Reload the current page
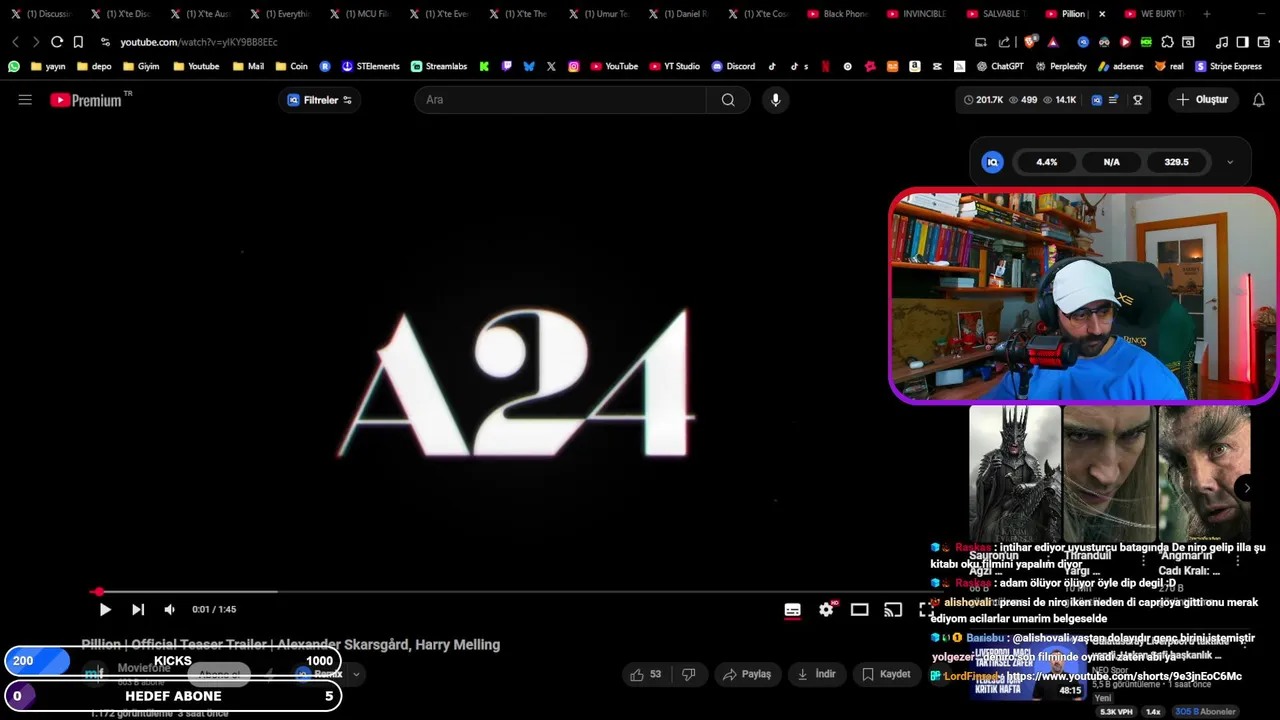The width and height of the screenshot is (1280, 720). click(57, 42)
